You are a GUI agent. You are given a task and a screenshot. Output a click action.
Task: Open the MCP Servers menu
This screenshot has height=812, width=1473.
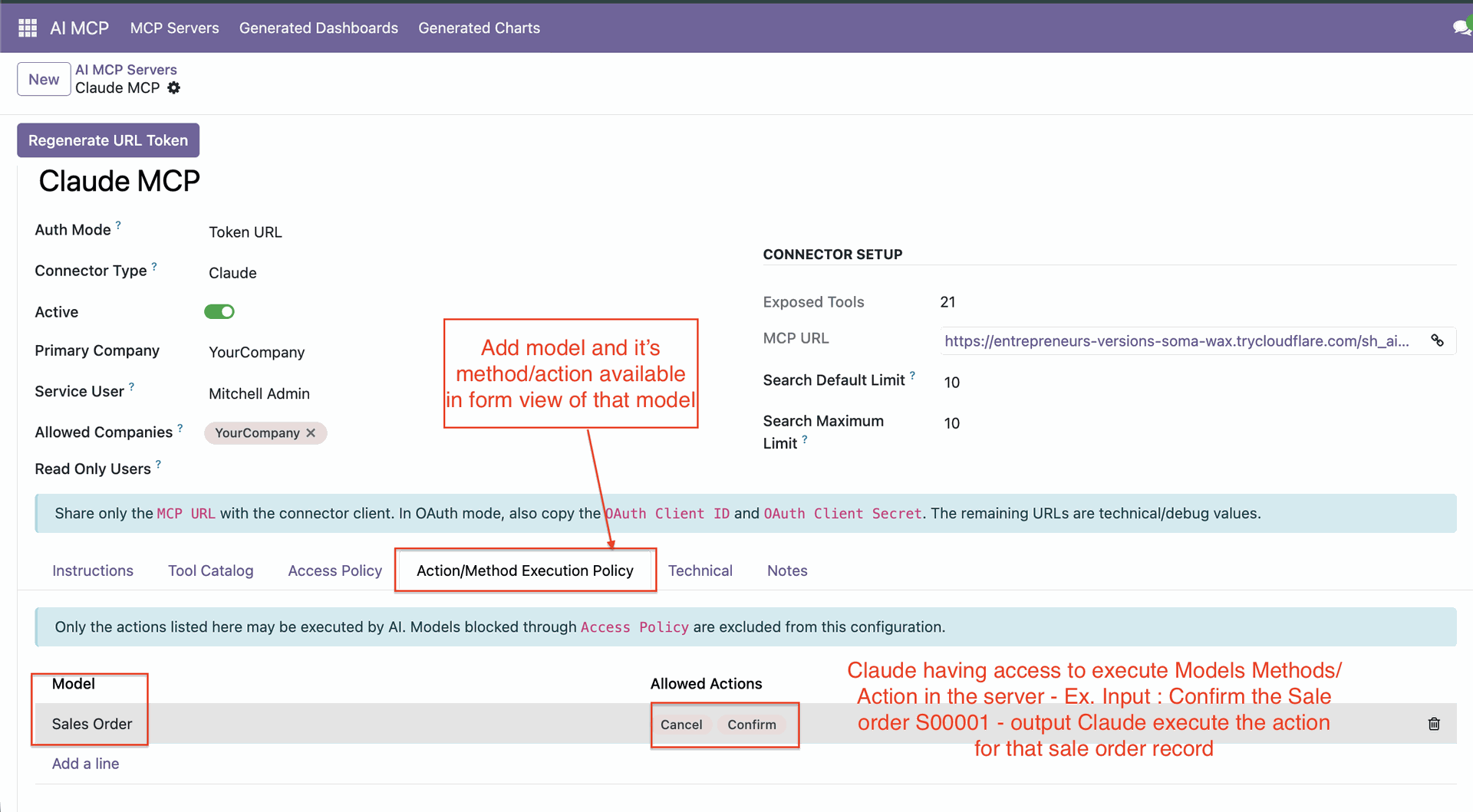[x=175, y=28]
